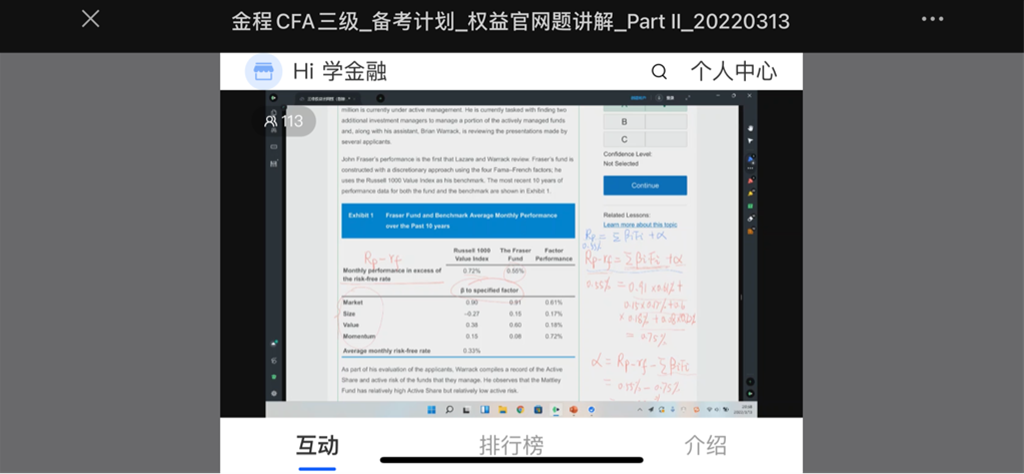Viewport: 1024px width, 474px height.
Task: Click the gear icon in left sidebar
Action: [x=274, y=393]
